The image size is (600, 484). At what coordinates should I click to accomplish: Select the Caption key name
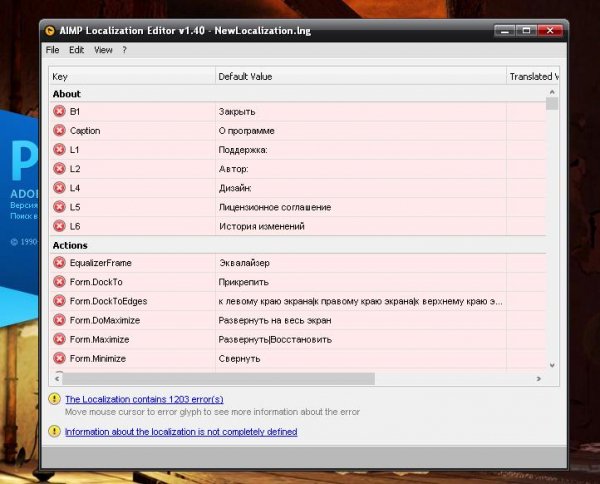[x=85, y=130]
